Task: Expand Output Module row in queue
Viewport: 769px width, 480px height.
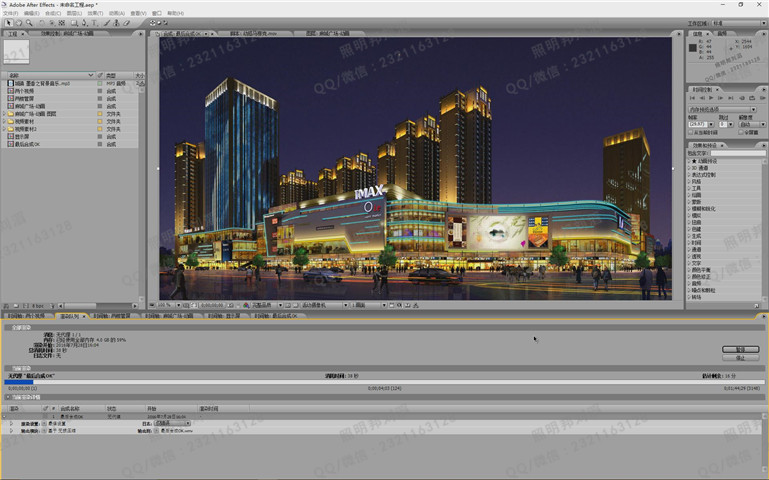Action: 11,430
